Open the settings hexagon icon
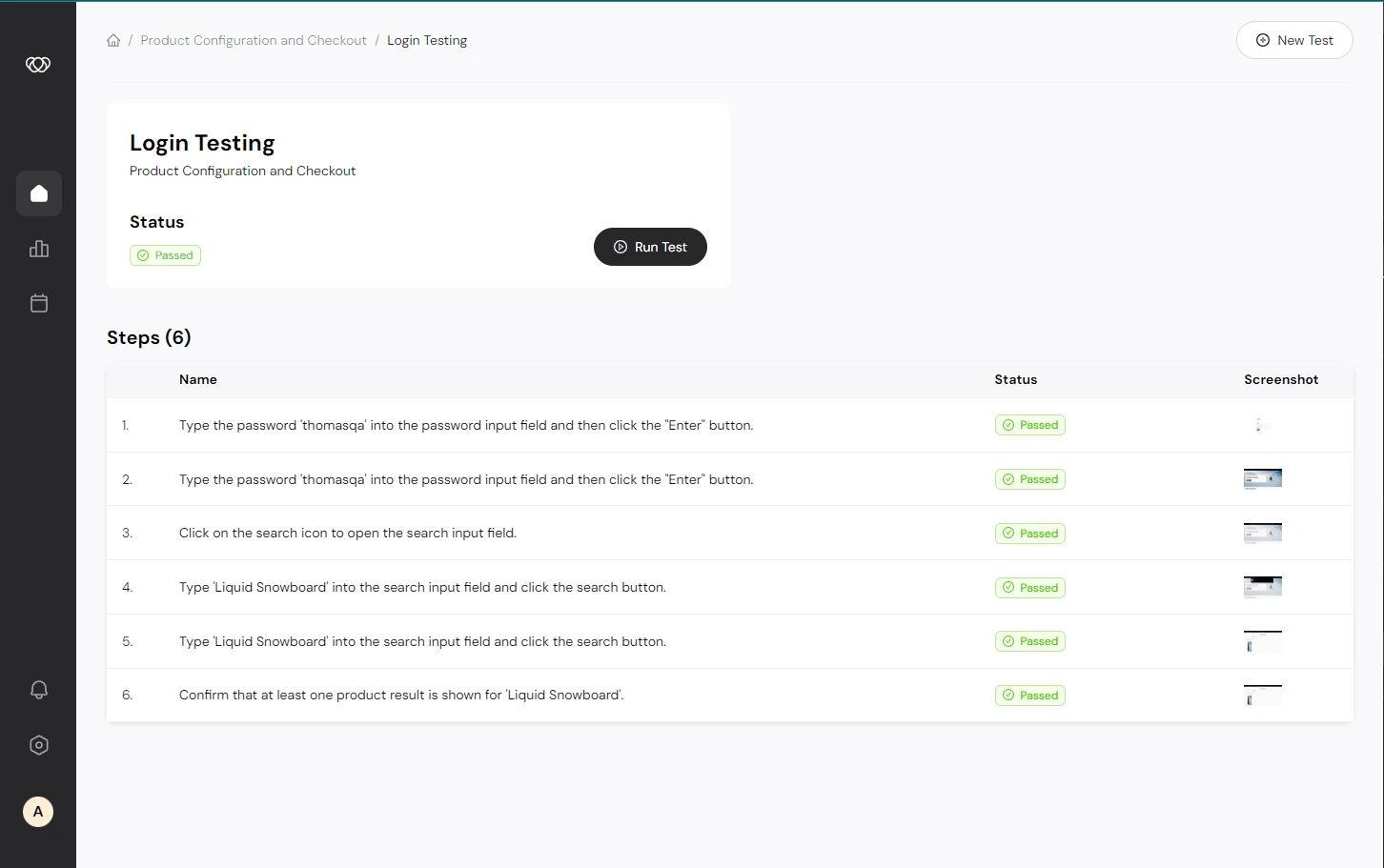The width and height of the screenshot is (1384, 868). [x=39, y=745]
